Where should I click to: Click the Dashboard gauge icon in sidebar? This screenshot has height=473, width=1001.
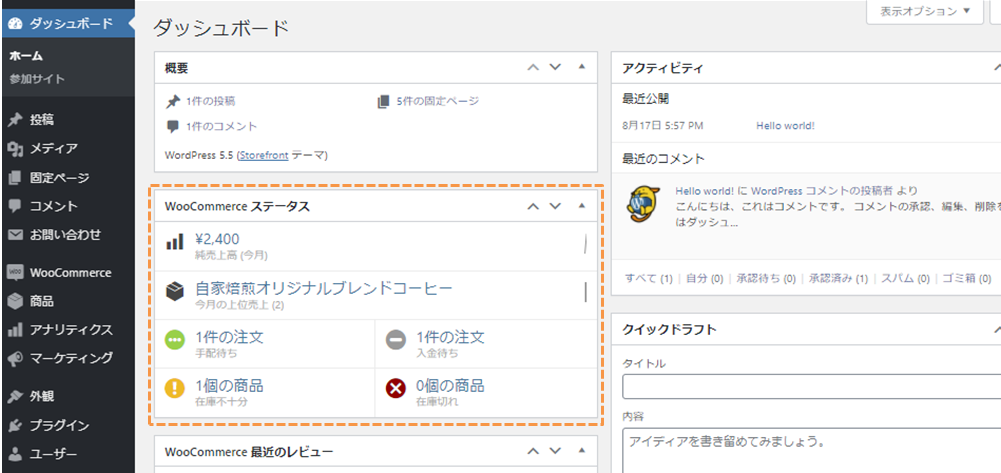(x=16, y=24)
